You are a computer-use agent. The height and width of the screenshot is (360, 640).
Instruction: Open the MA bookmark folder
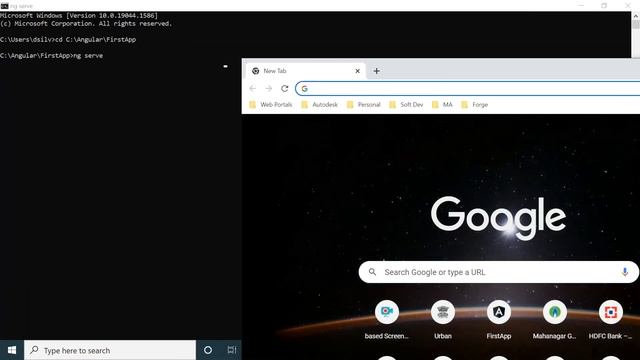442,105
